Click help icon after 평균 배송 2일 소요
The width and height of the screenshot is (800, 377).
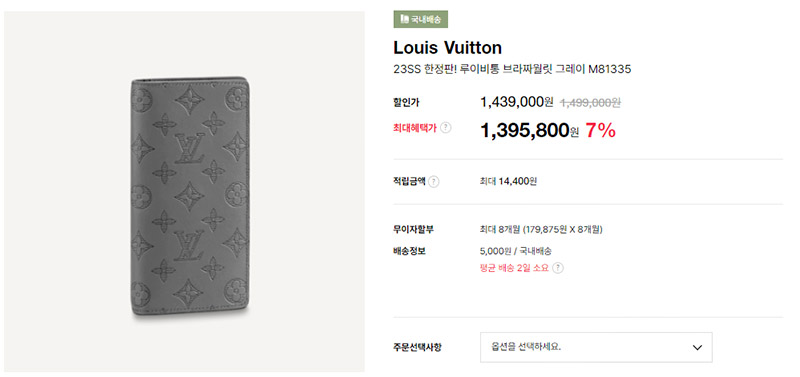pos(558,268)
